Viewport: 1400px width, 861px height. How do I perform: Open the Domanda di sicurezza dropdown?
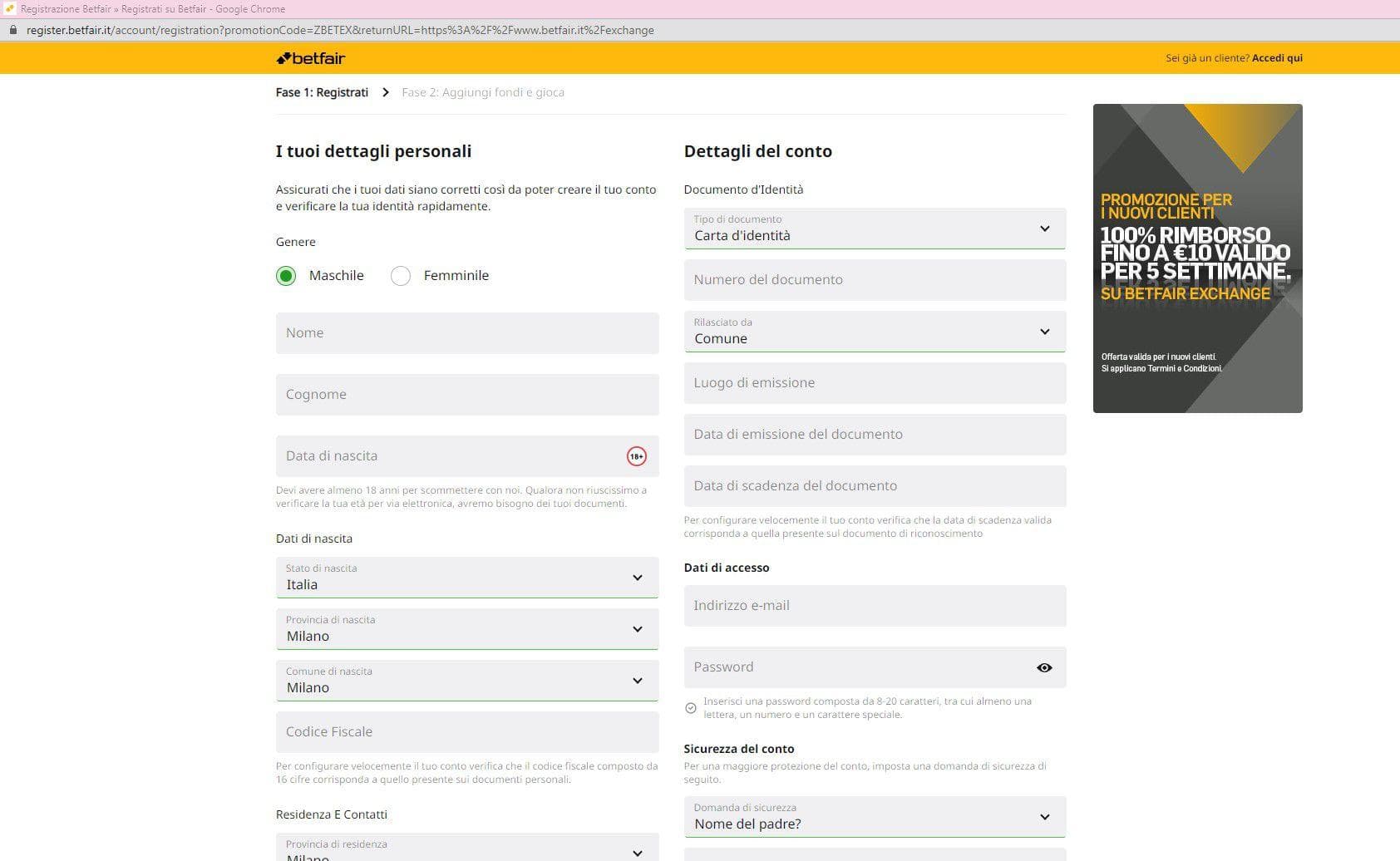[x=874, y=817]
